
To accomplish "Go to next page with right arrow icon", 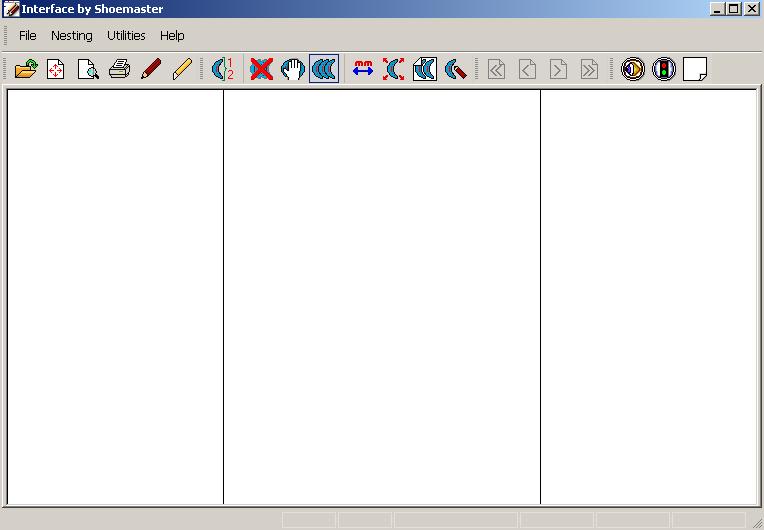I will [x=558, y=69].
